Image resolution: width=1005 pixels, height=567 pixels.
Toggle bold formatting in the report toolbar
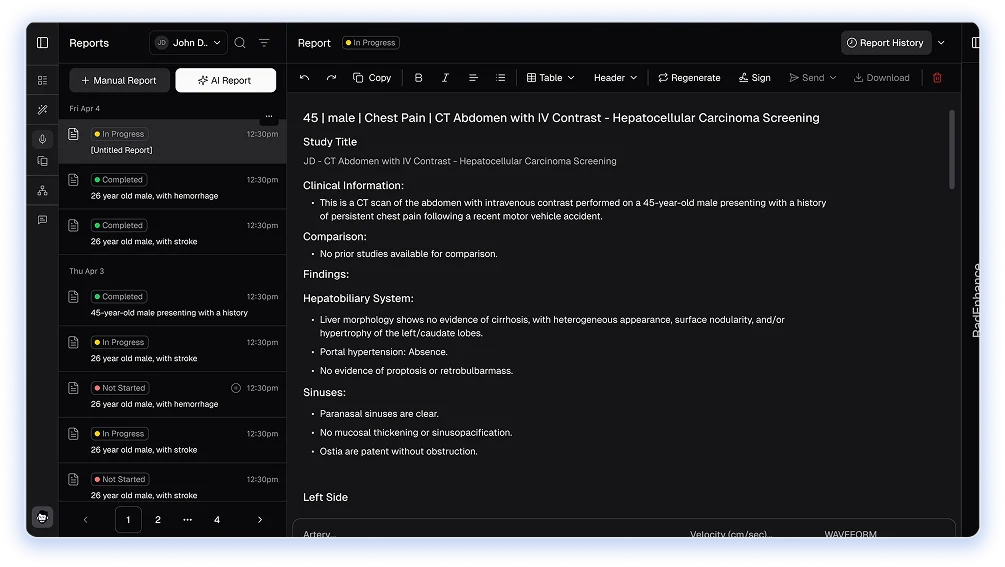(418, 78)
